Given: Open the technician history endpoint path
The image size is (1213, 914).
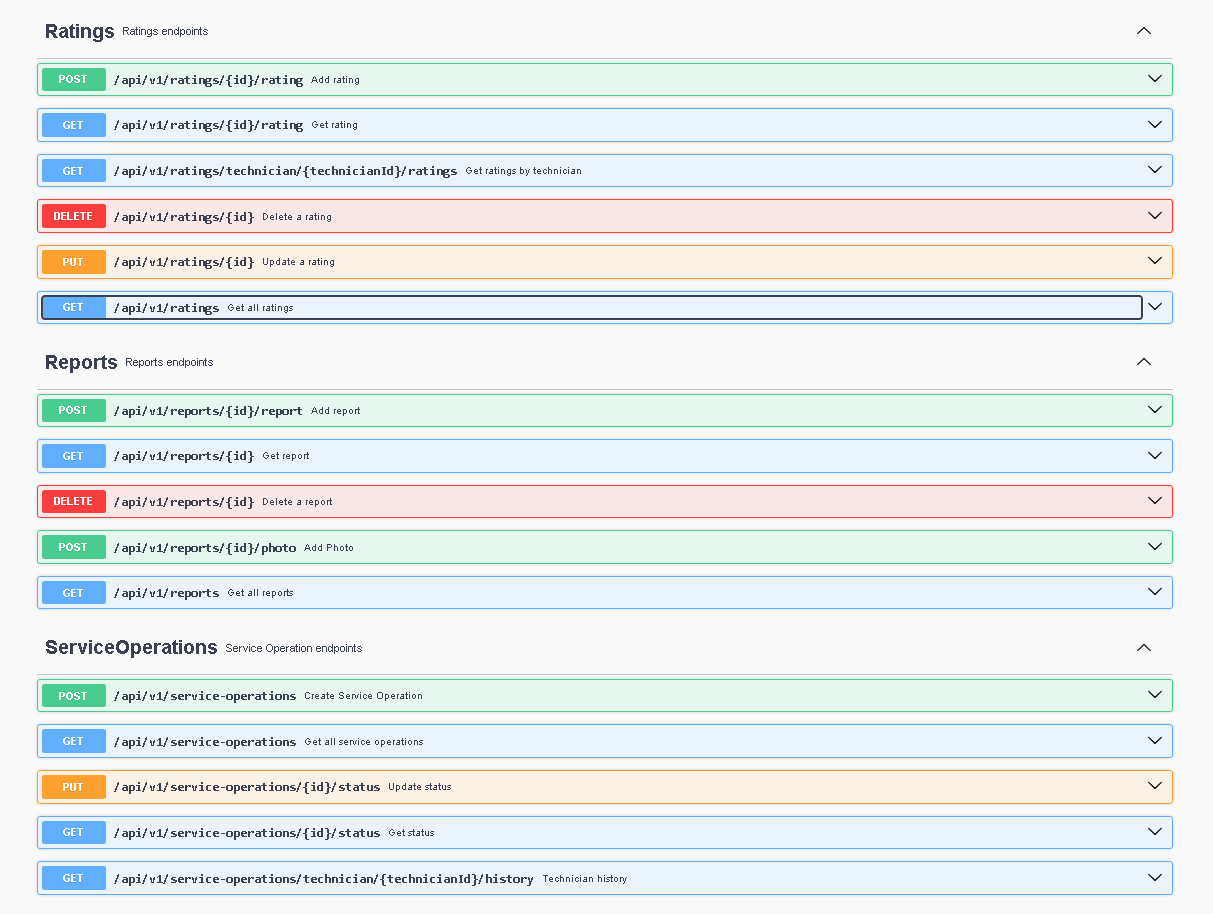Looking at the screenshot, I should click(x=323, y=879).
